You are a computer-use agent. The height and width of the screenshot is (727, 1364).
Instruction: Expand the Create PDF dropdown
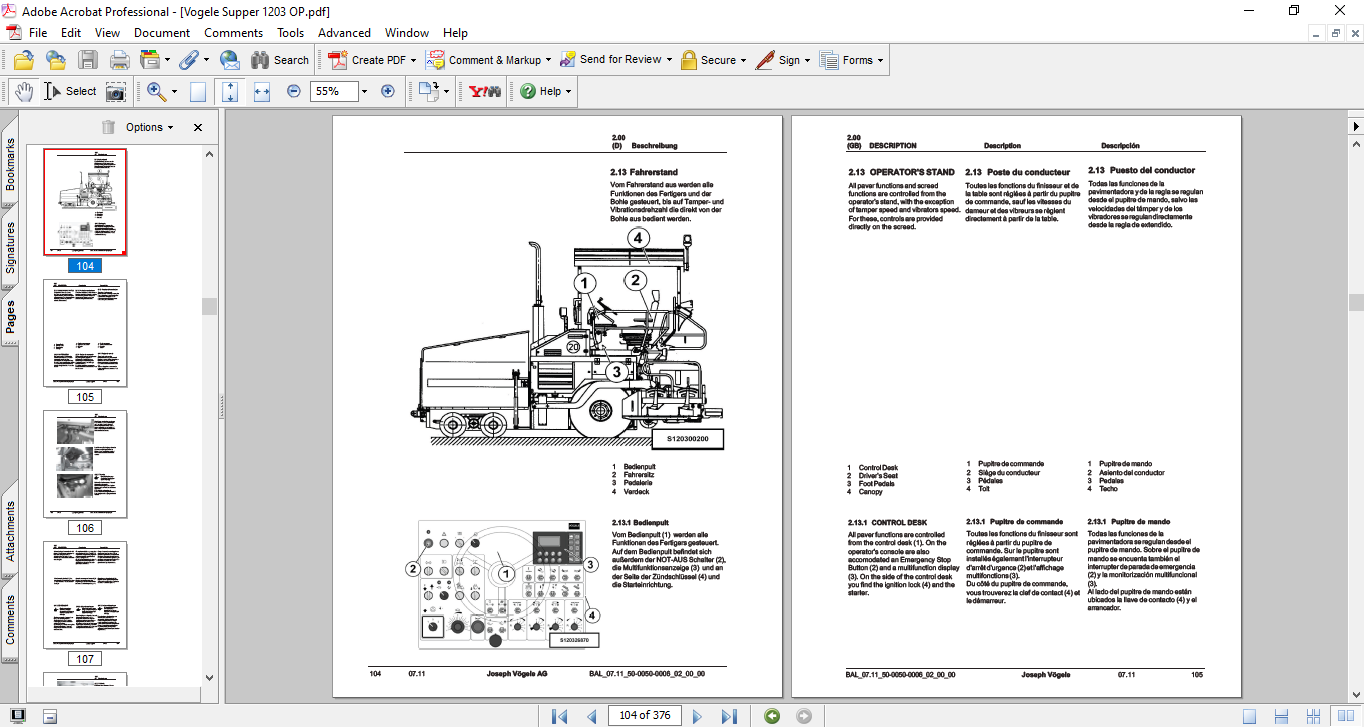414,60
